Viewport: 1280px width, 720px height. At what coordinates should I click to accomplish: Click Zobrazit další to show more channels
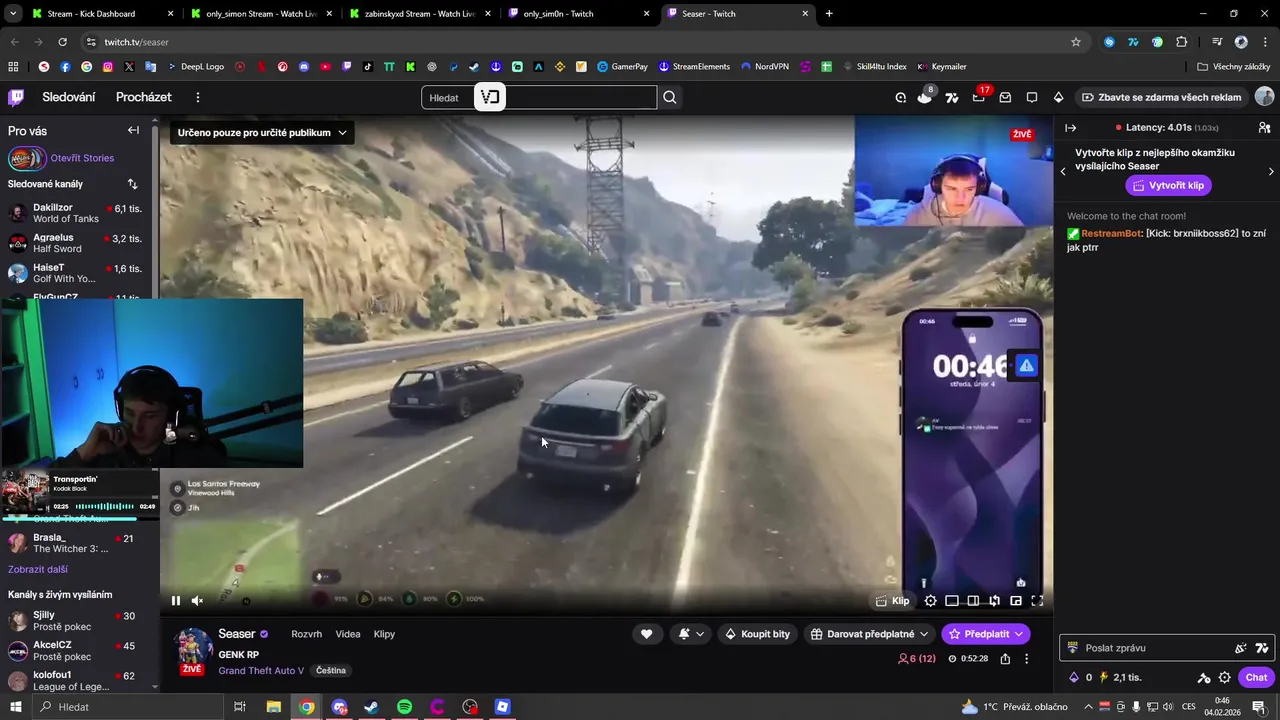tap(38, 569)
